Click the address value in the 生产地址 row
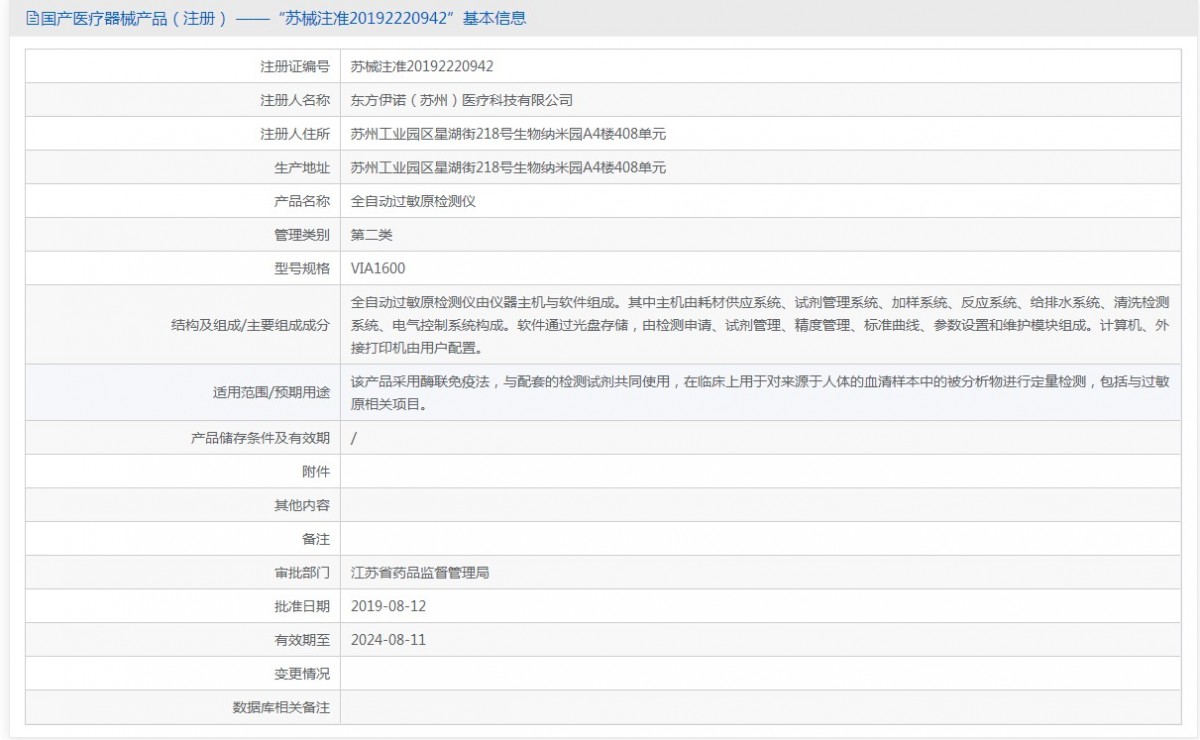This screenshot has height=740, width=1200. 508,168
